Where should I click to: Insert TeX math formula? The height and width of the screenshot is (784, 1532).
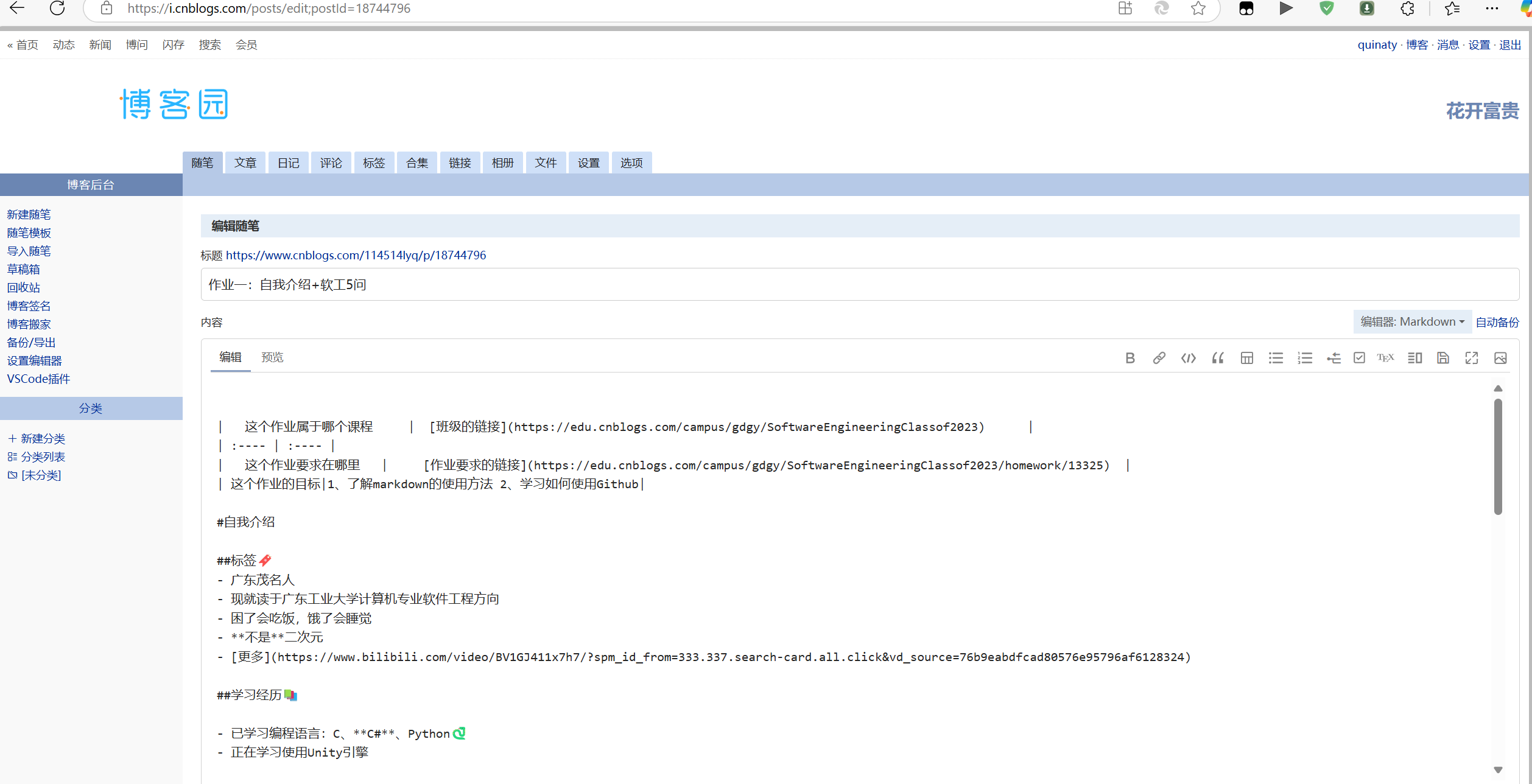click(1385, 358)
